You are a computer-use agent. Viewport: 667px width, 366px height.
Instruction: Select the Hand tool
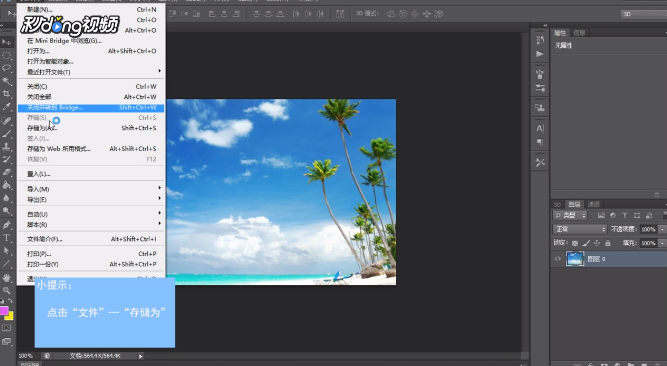(x=6, y=277)
